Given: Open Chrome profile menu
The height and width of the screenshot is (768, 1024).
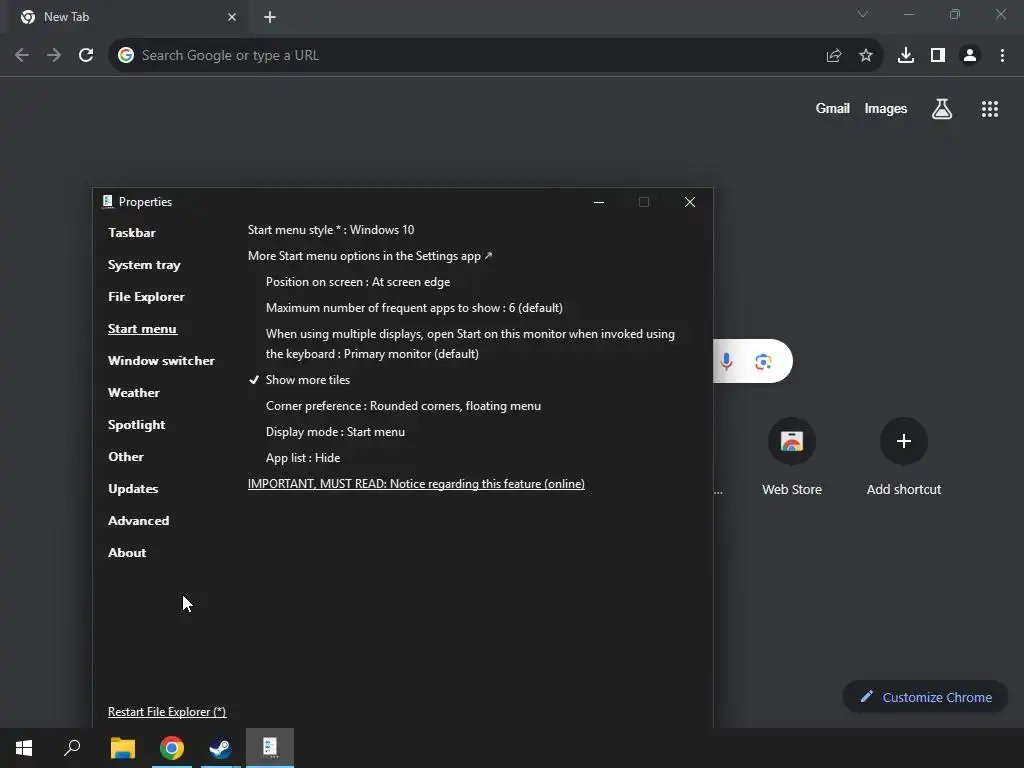Looking at the screenshot, I should 970,56.
